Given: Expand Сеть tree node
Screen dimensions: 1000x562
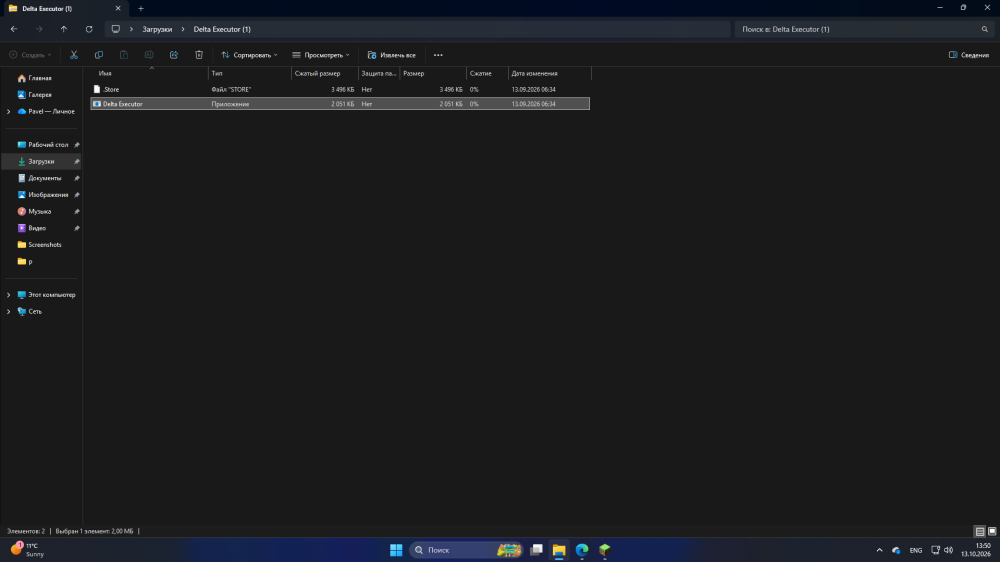Looking at the screenshot, I should pos(8,311).
